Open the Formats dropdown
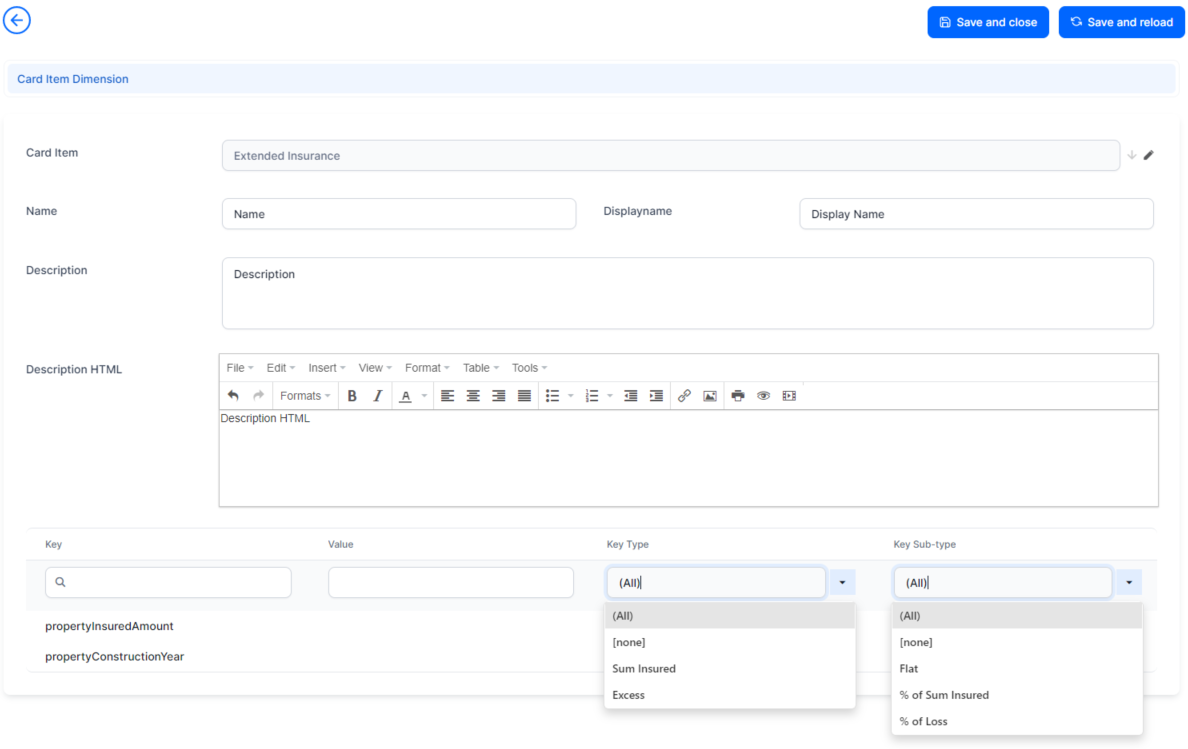Viewport: 1188px width, 749px height. click(305, 396)
